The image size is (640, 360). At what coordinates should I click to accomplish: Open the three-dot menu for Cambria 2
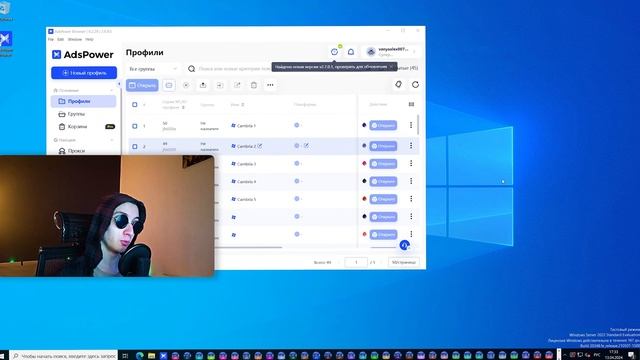point(411,146)
